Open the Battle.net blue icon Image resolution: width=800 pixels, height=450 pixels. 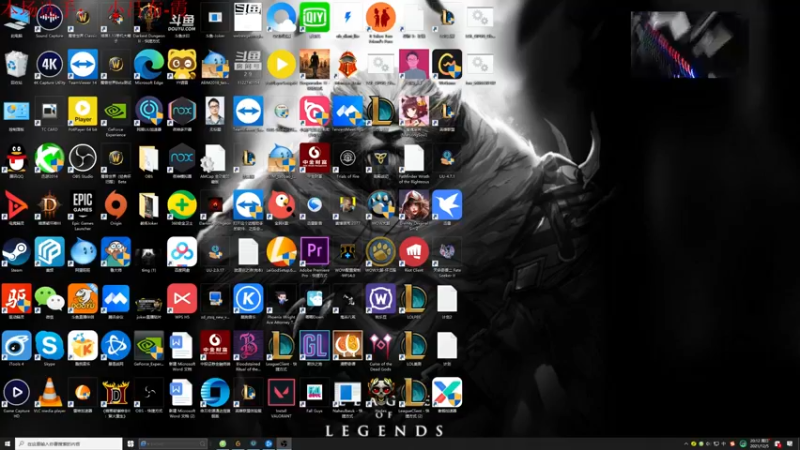pos(116,346)
